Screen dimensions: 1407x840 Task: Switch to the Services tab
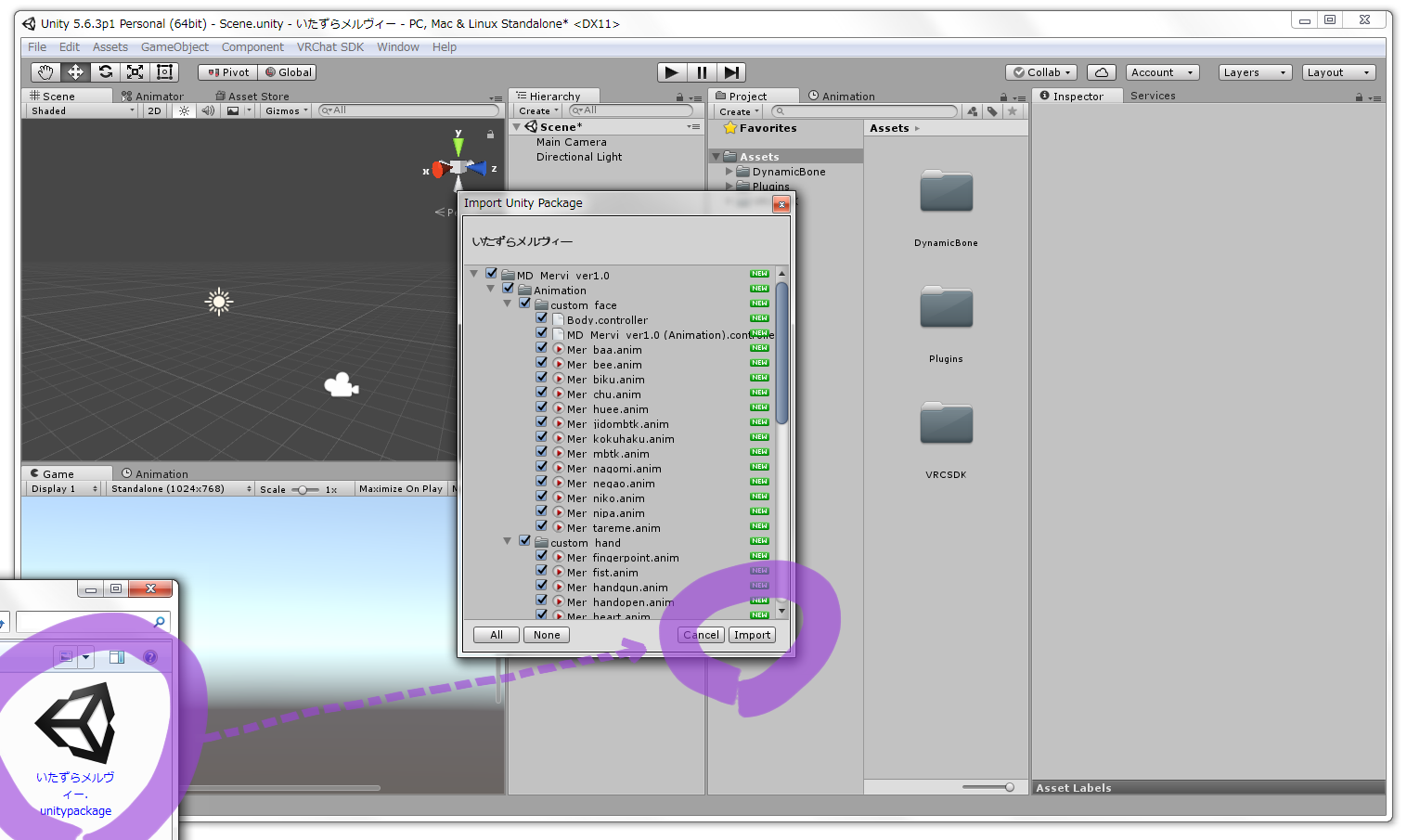pyautogui.click(x=1153, y=96)
